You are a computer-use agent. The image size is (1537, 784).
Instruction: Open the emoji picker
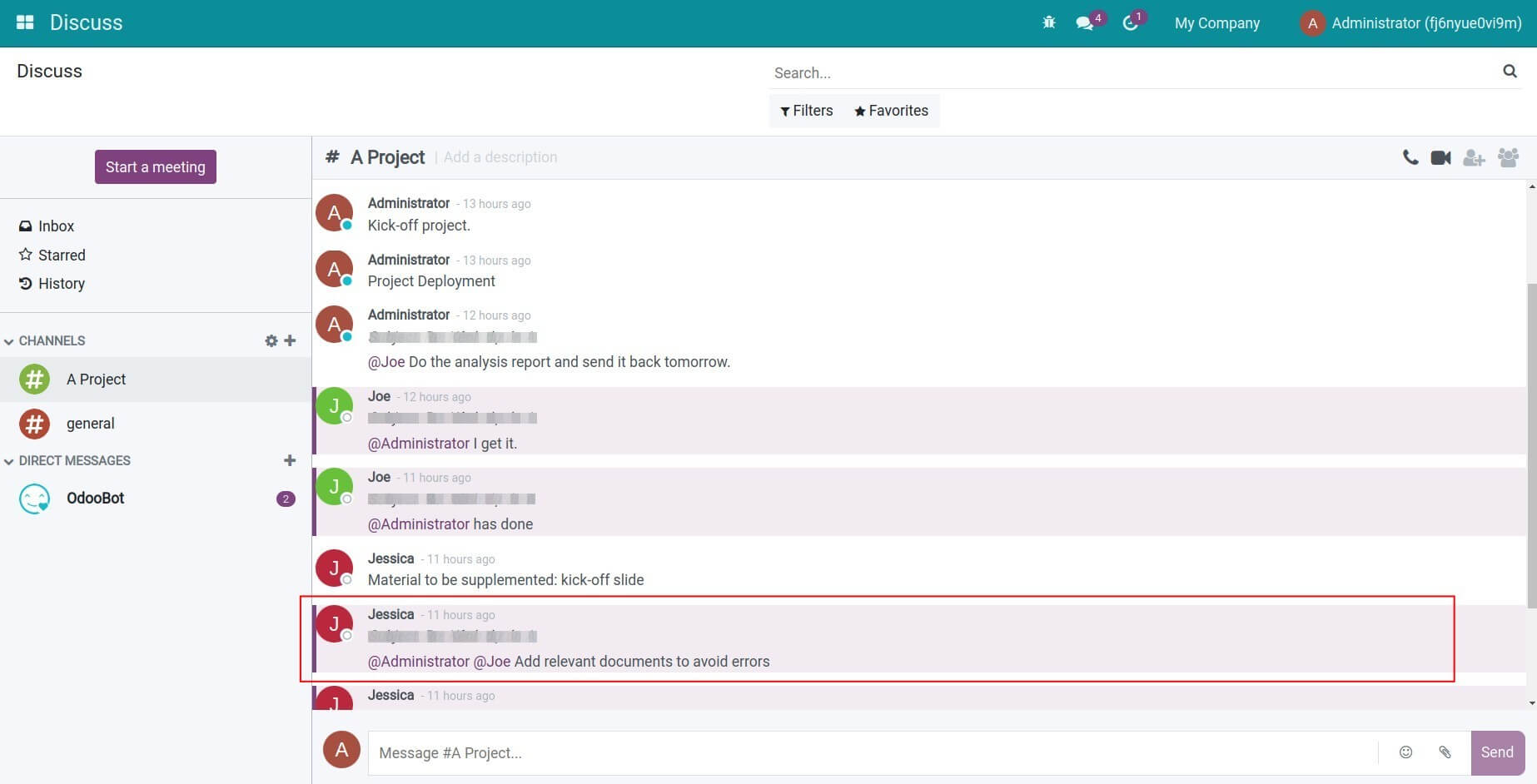(x=1405, y=752)
